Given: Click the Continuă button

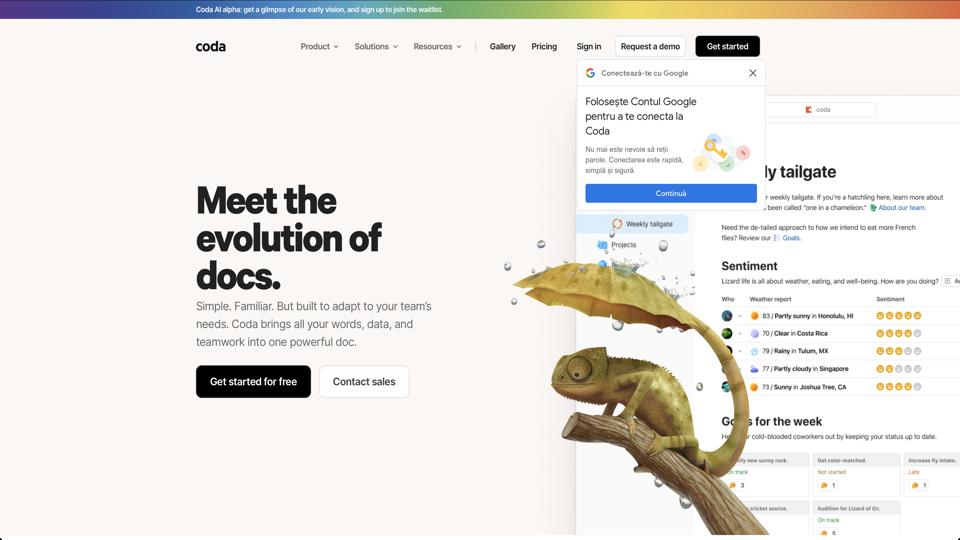Looking at the screenshot, I should click(x=671, y=193).
